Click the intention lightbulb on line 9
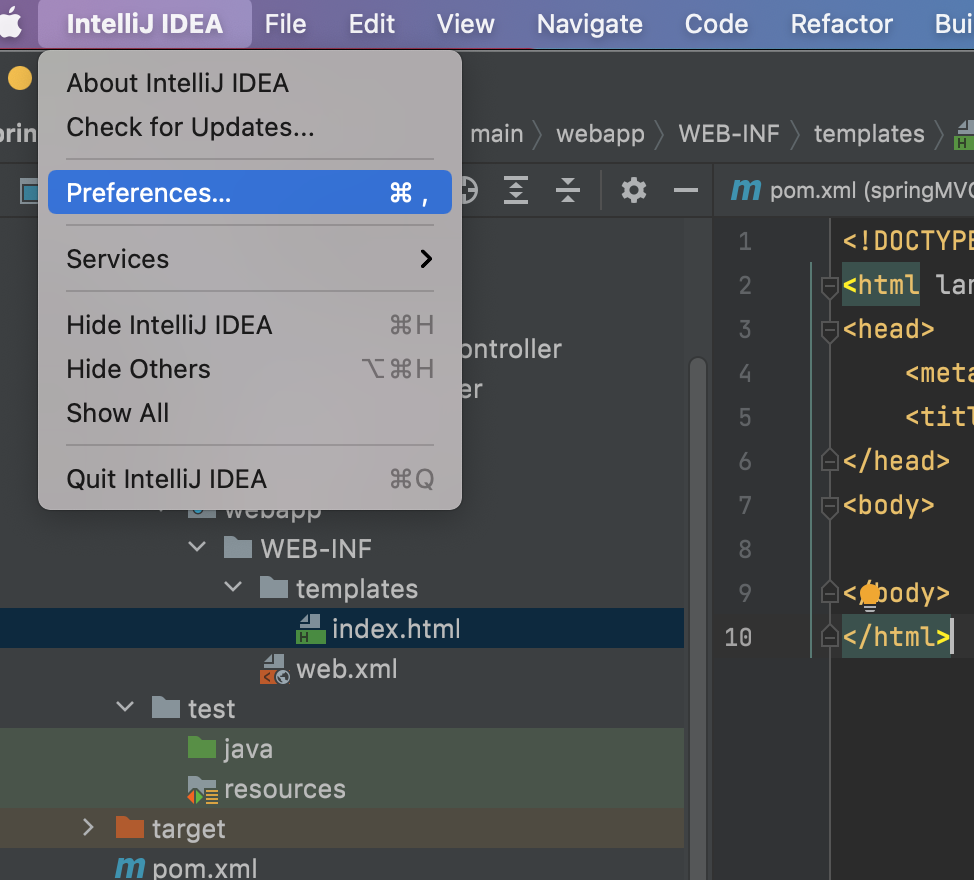 tap(869, 595)
